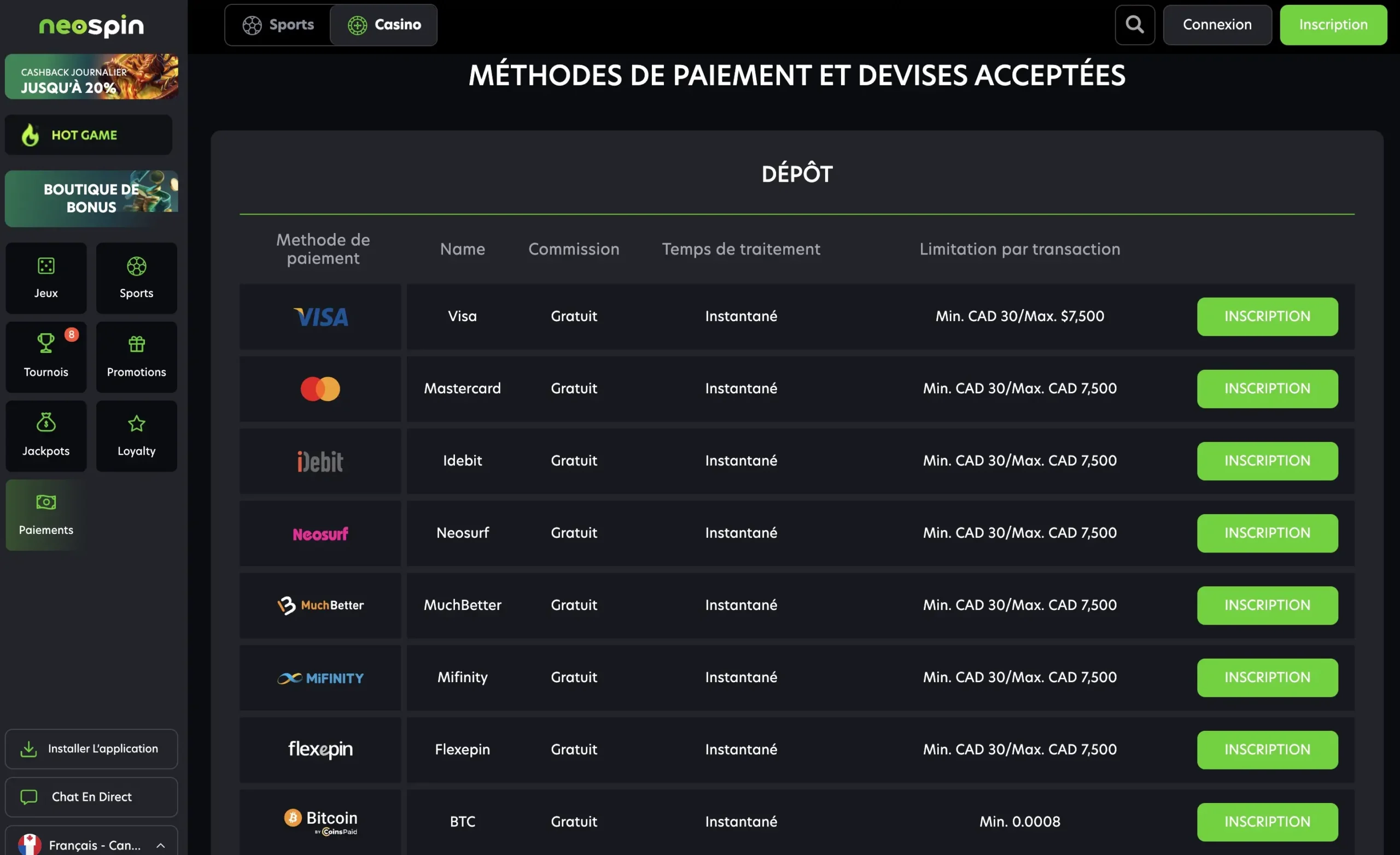The height and width of the screenshot is (855, 1400).
Task: Open Tournois trophy tile
Action: coord(46,357)
